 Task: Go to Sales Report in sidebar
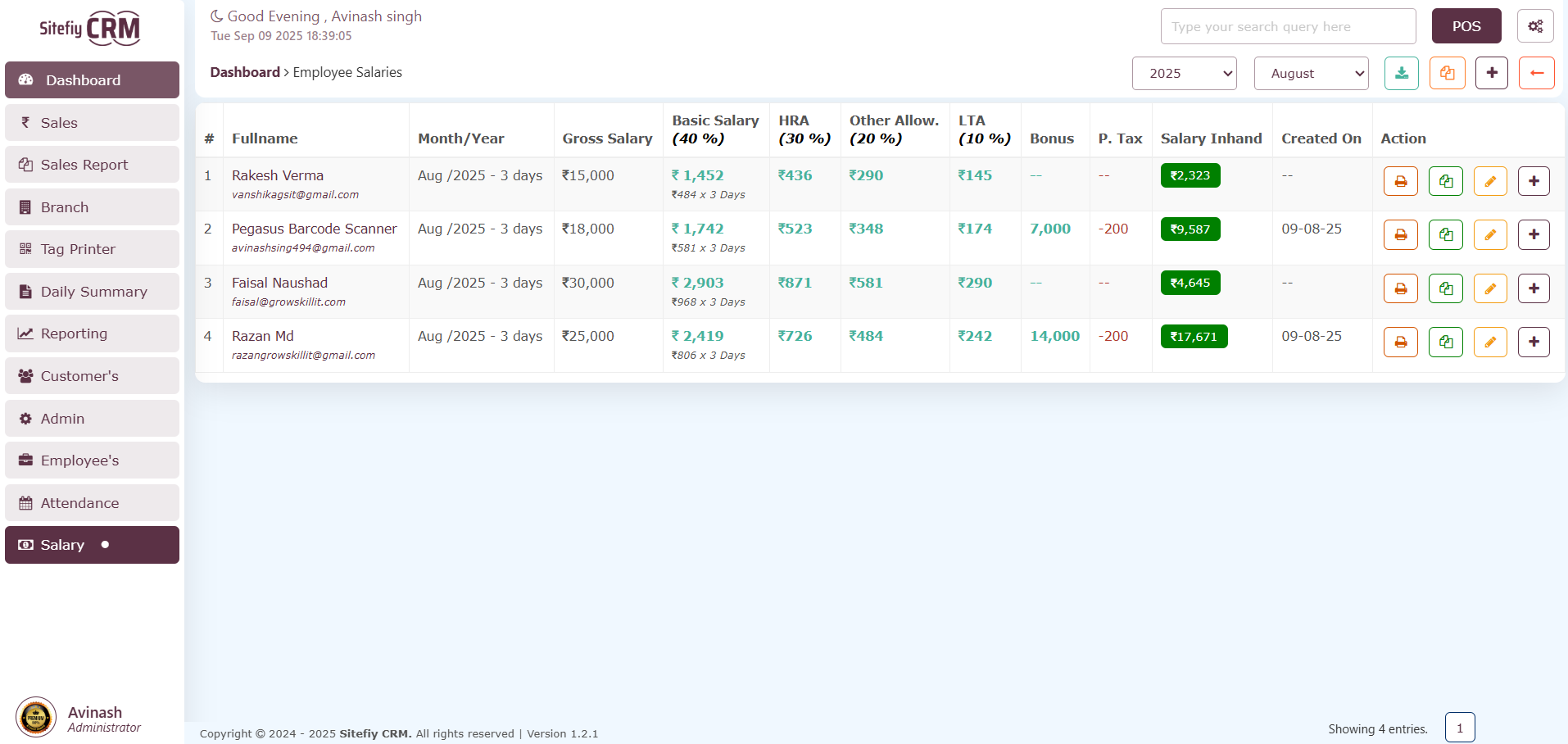coord(92,165)
